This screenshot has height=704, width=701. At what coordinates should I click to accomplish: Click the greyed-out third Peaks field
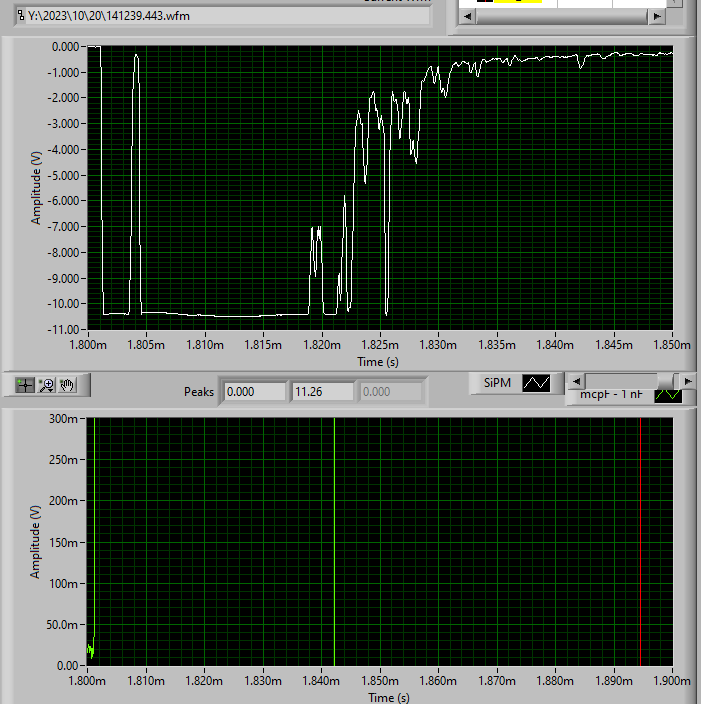click(x=391, y=392)
